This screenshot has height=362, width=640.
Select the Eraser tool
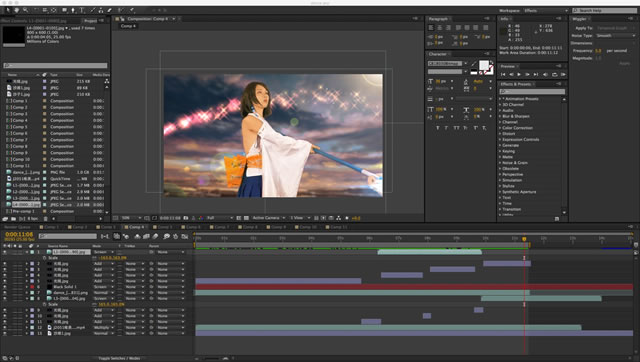[109, 10]
